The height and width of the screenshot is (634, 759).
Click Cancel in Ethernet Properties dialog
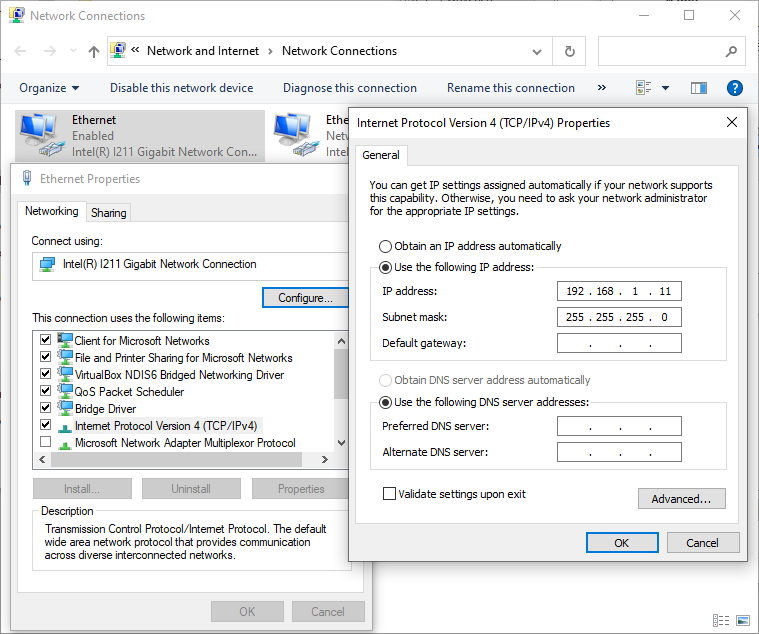click(328, 612)
